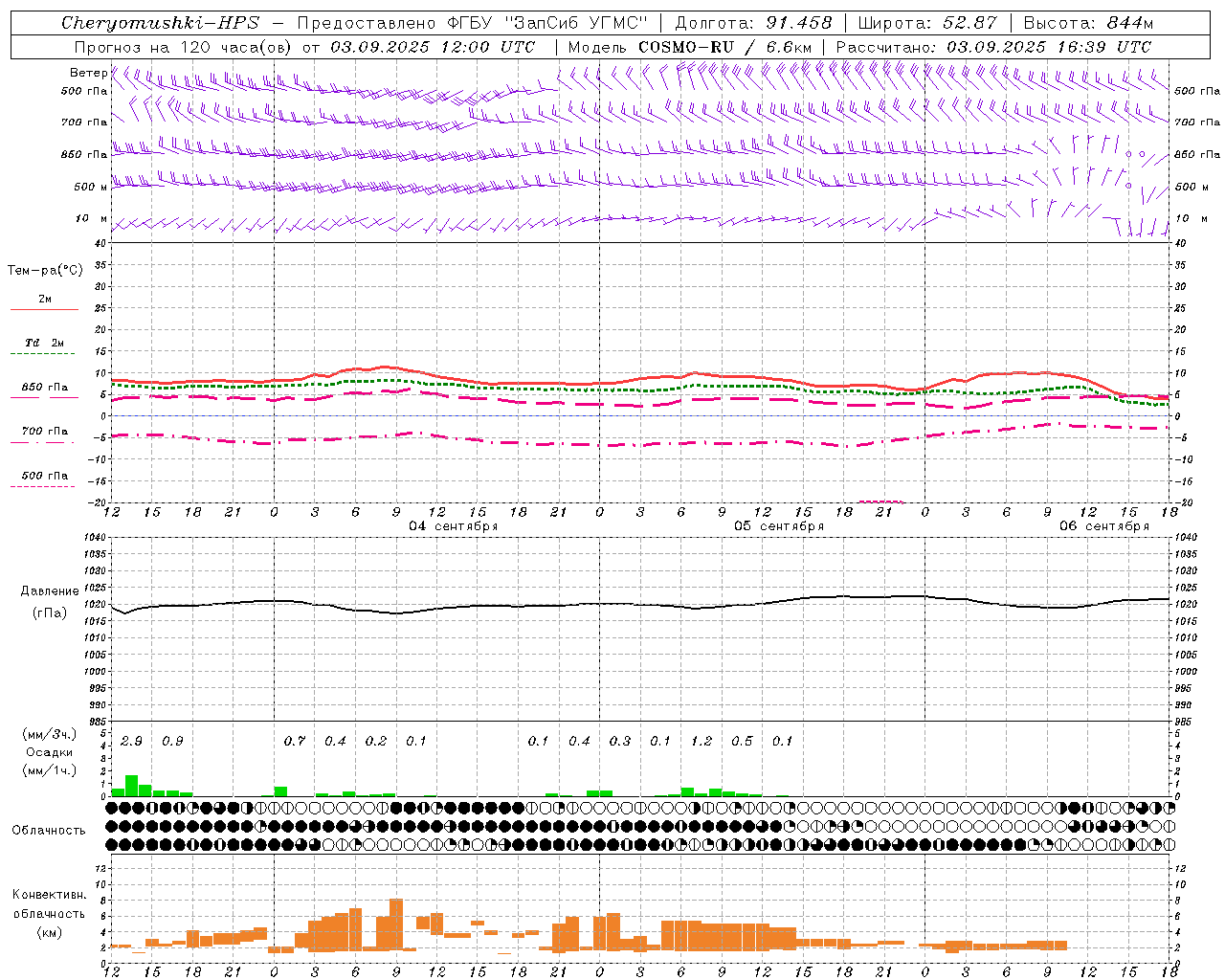
Task: Click the "Осадки" precipitation label
Action: (49, 752)
